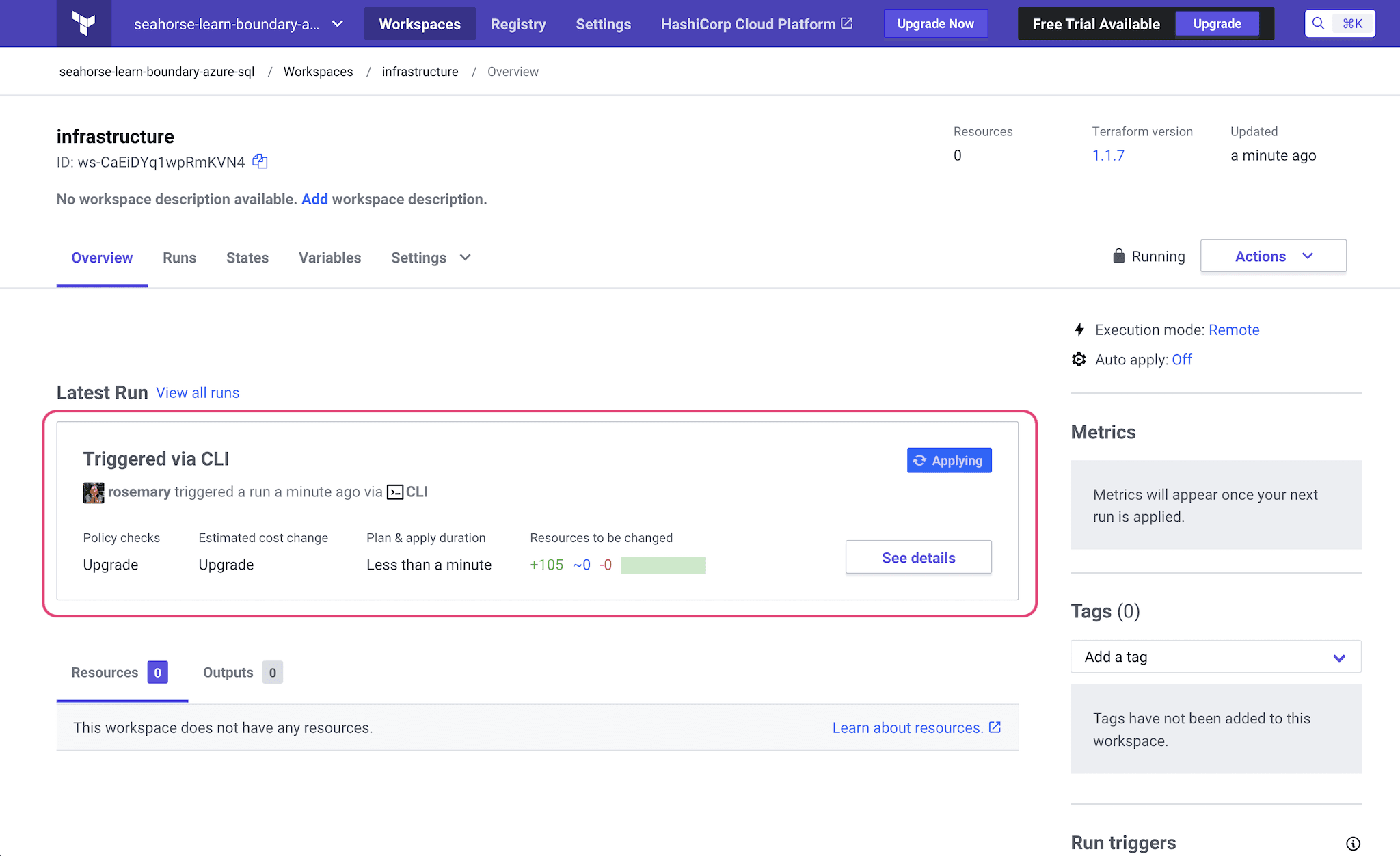Open the Actions dropdown

click(x=1274, y=256)
